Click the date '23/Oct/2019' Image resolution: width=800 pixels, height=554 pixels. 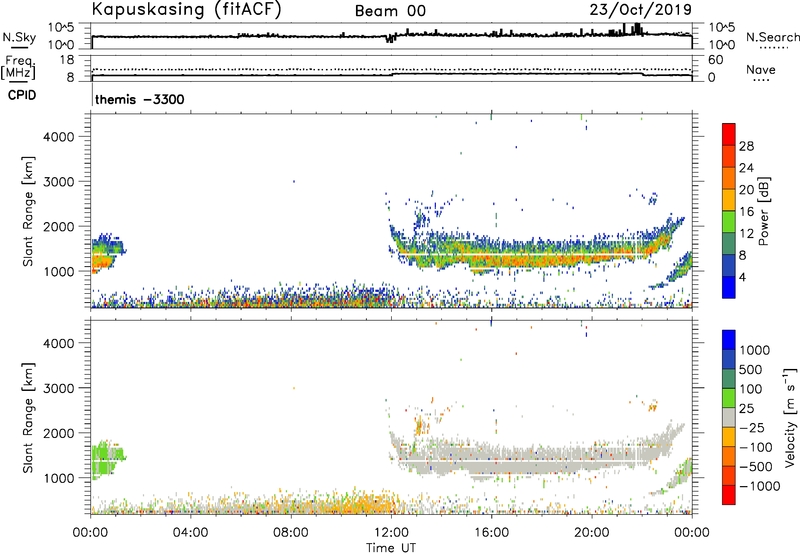pos(641,10)
